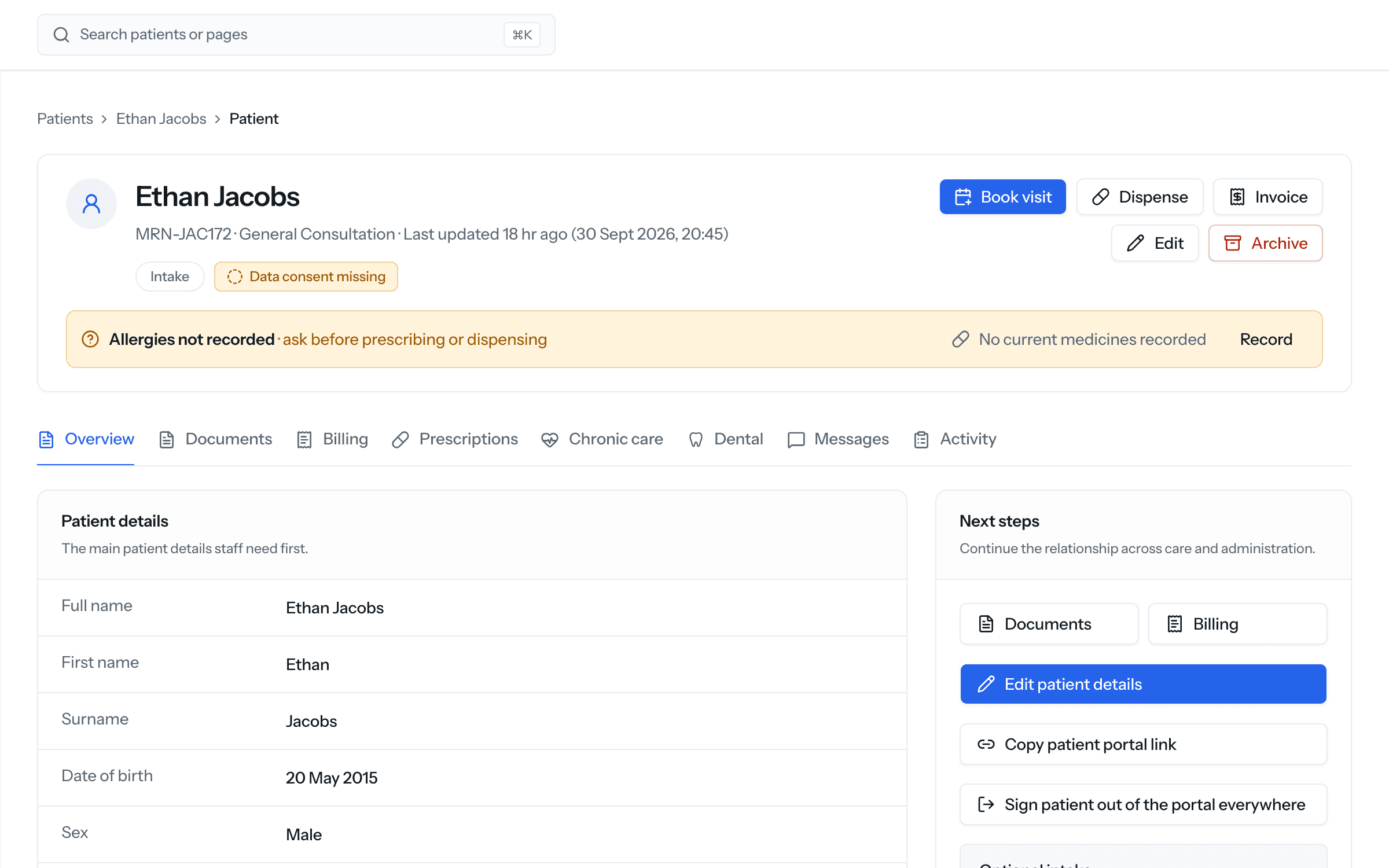1389x868 pixels.
Task: Click the Sex value Male
Action: click(304, 834)
